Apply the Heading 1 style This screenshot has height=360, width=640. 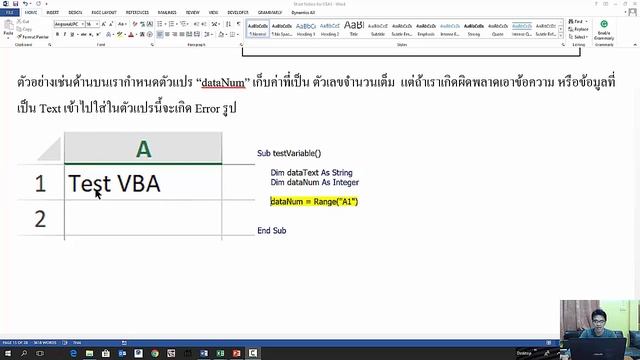pos(306,29)
